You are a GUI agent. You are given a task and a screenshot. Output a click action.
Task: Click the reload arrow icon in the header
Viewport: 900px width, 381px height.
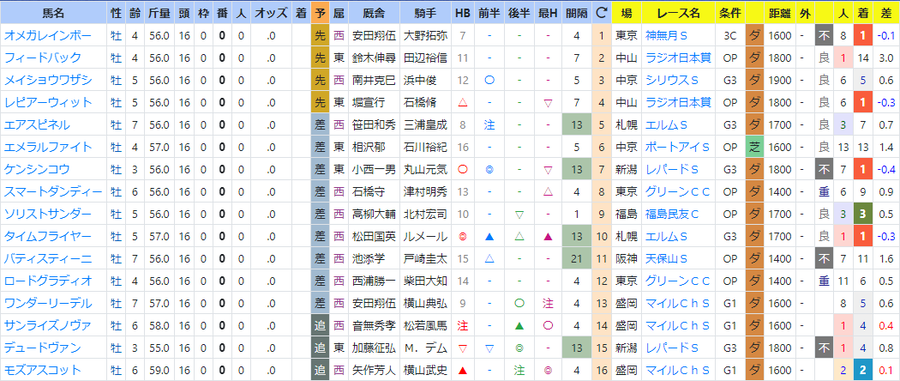point(601,12)
